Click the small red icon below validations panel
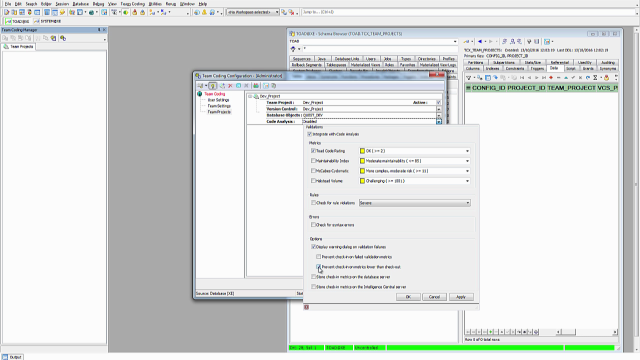This screenshot has width=640, height=360. pyautogui.click(x=307, y=307)
